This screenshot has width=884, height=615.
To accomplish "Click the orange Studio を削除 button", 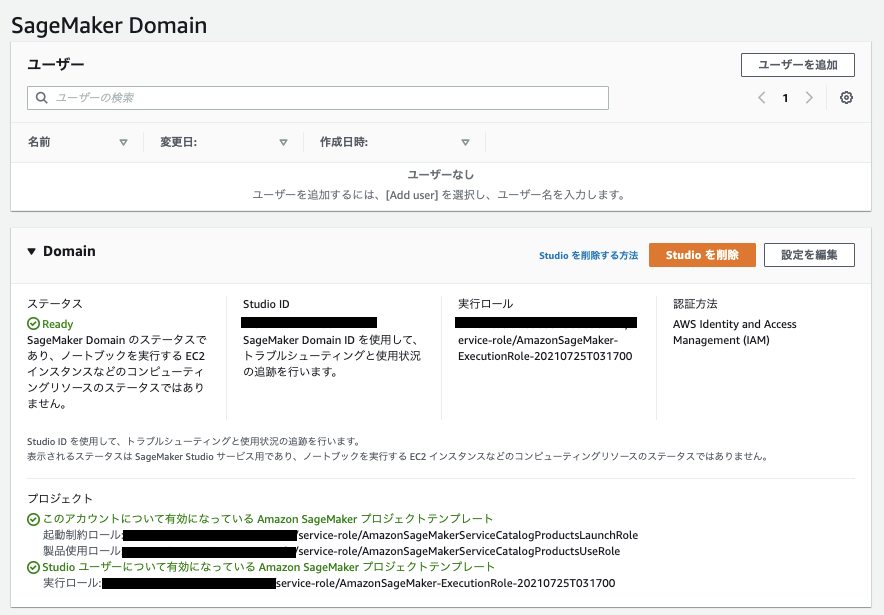I will tap(702, 255).
